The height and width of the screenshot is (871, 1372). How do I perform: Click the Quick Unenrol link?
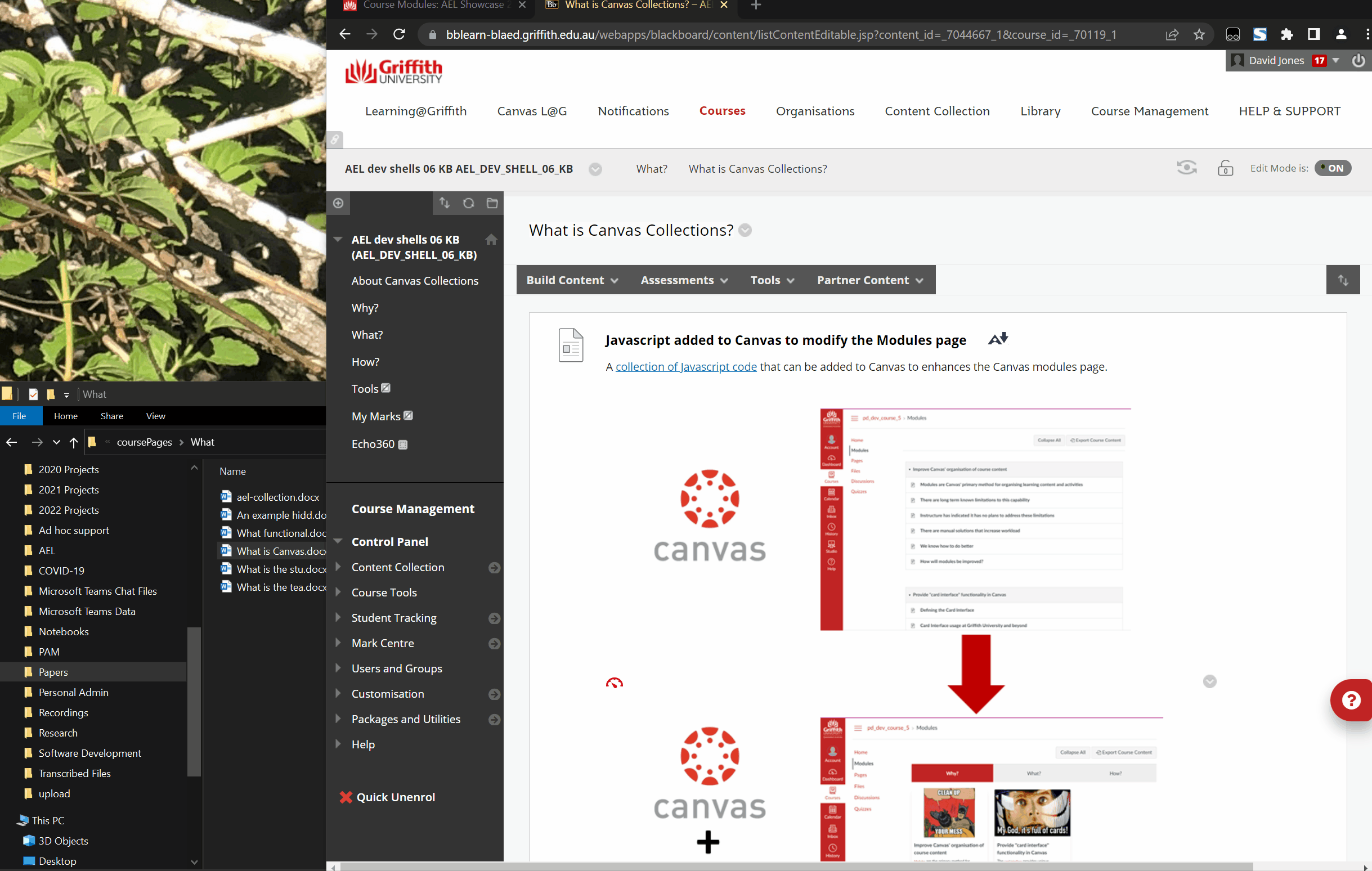pyautogui.click(x=396, y=797)
